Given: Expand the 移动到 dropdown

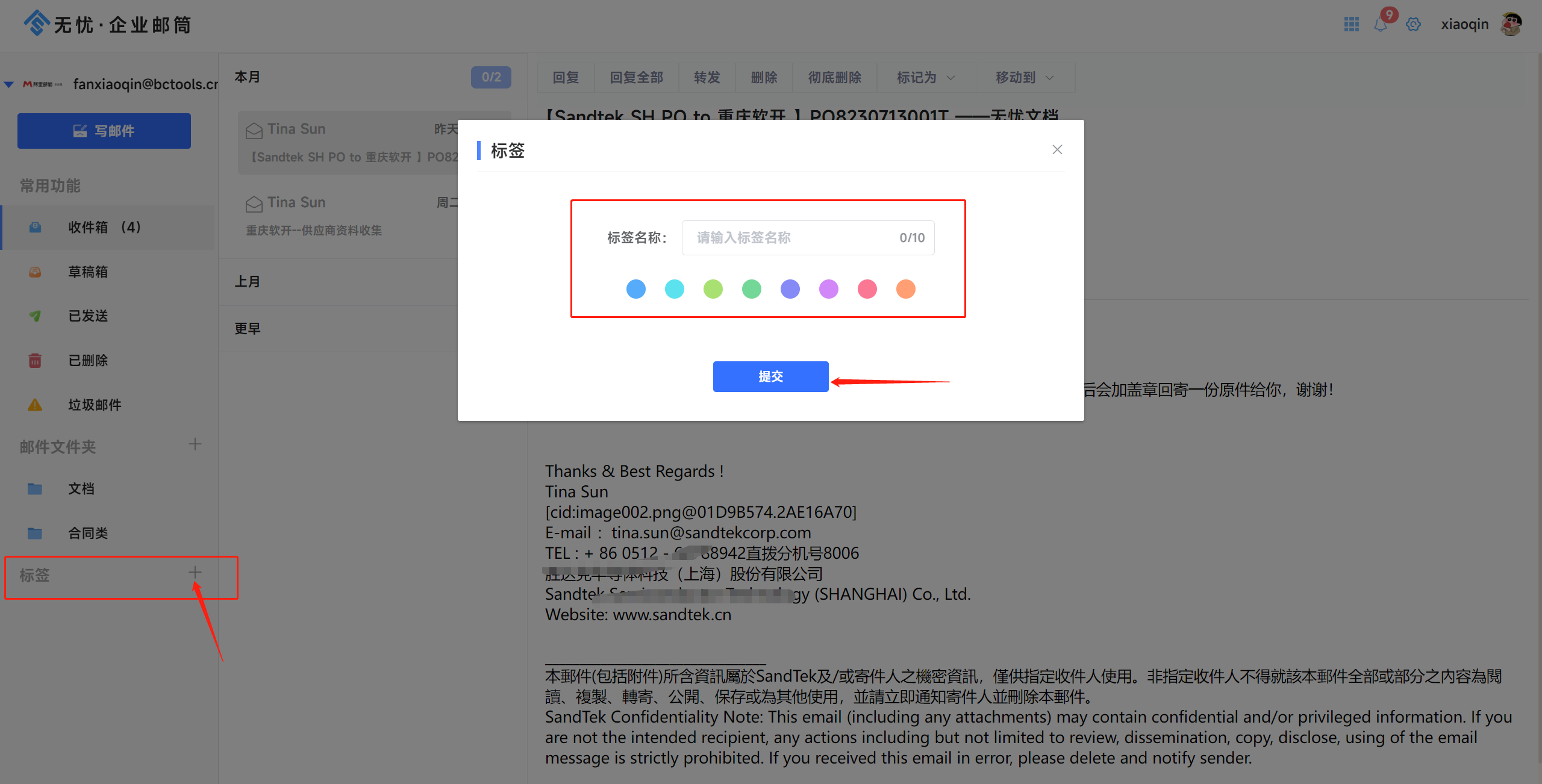Looking at the screenshot, I should pos(1025,78).
